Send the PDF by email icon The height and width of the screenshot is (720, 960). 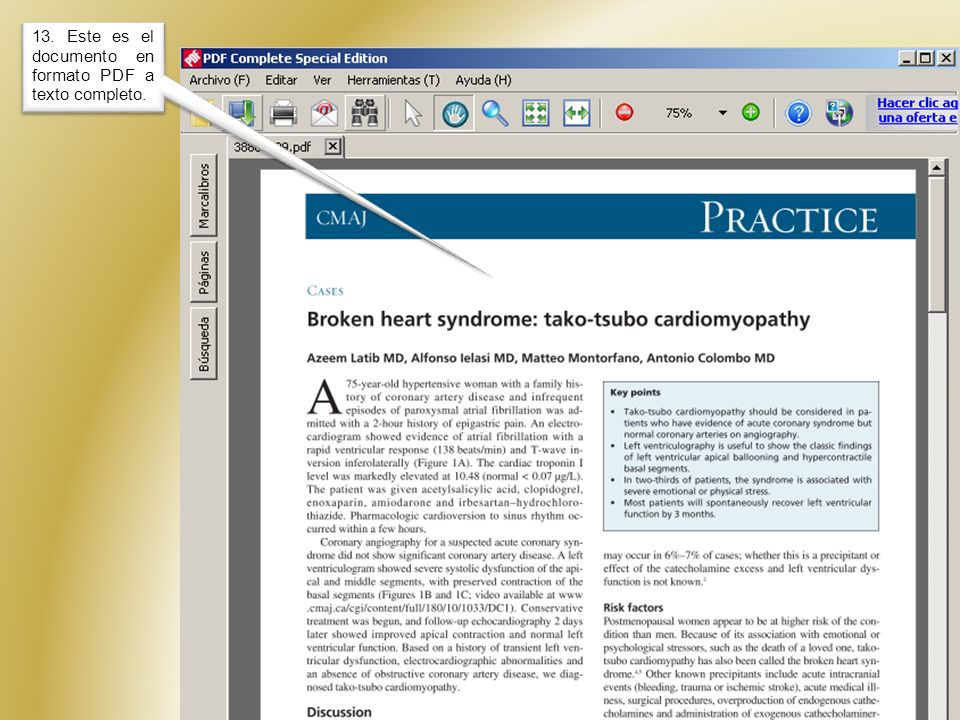click(324, 113)
